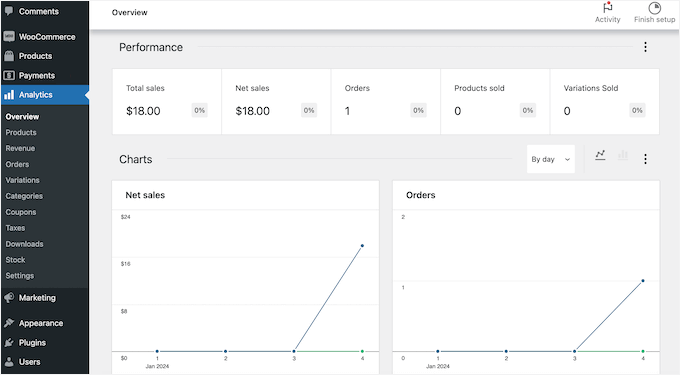Image resolution: width=680 pixels, height=375 pixels.
Task: Click the Plugins plug icon
Action: (9, 342)
